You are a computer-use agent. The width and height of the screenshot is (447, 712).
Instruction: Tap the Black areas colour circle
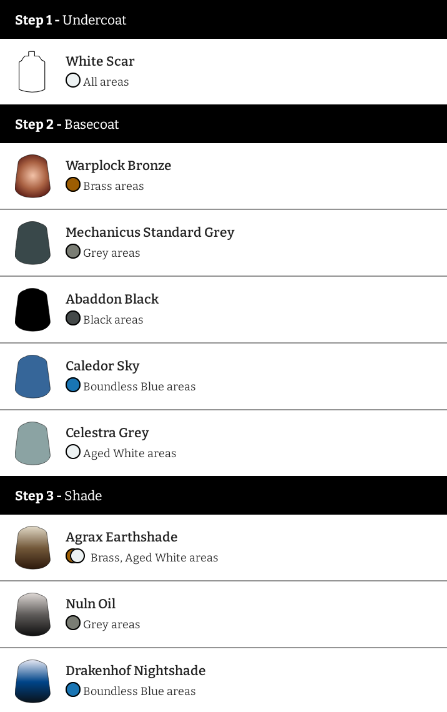[x=73, y=318]
